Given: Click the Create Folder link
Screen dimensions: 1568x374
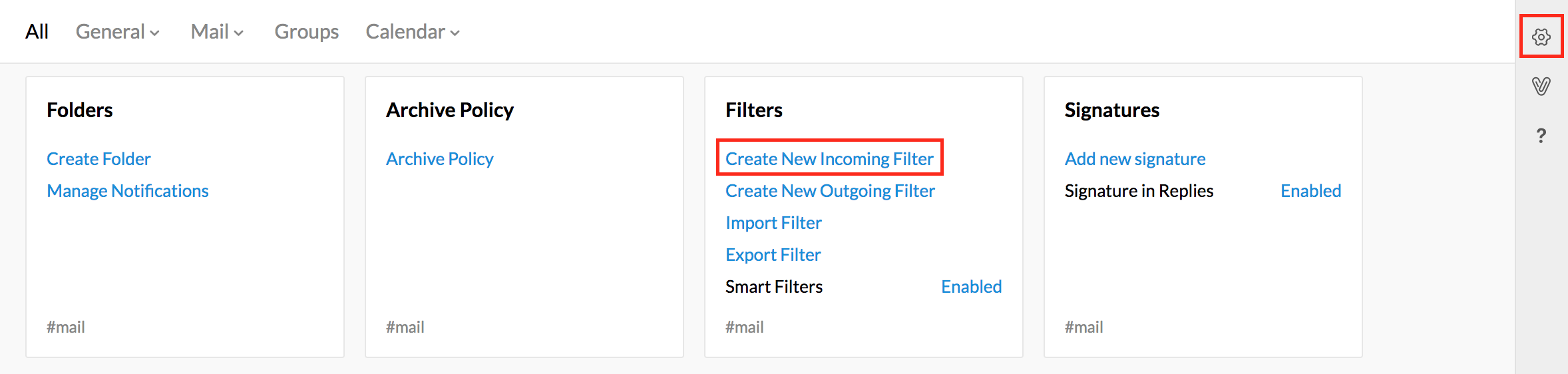Looking at the screenshot, I should (98, 159).
